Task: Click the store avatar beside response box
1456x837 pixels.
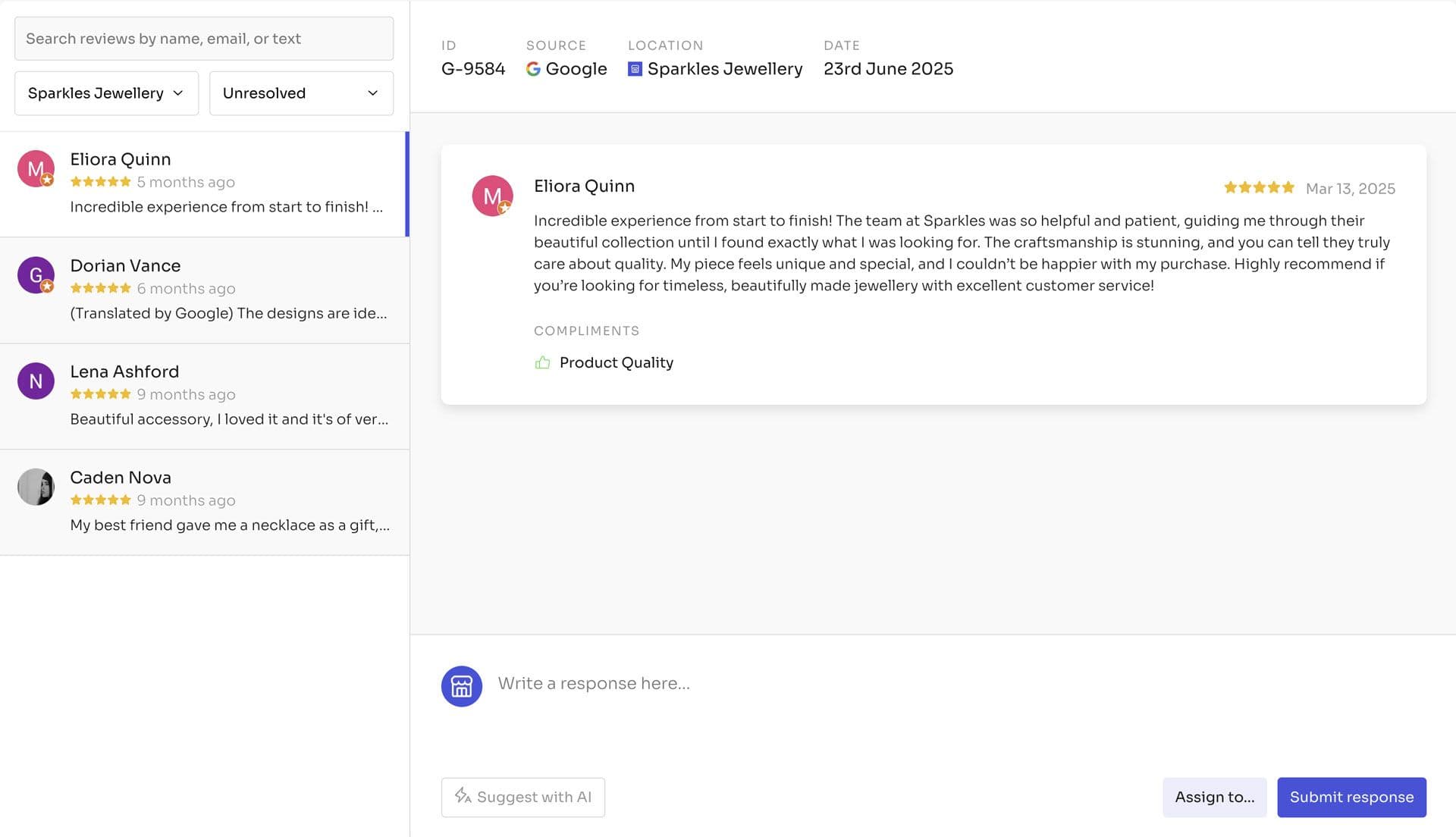Action: pyautogui.click(x=462, y=686)
